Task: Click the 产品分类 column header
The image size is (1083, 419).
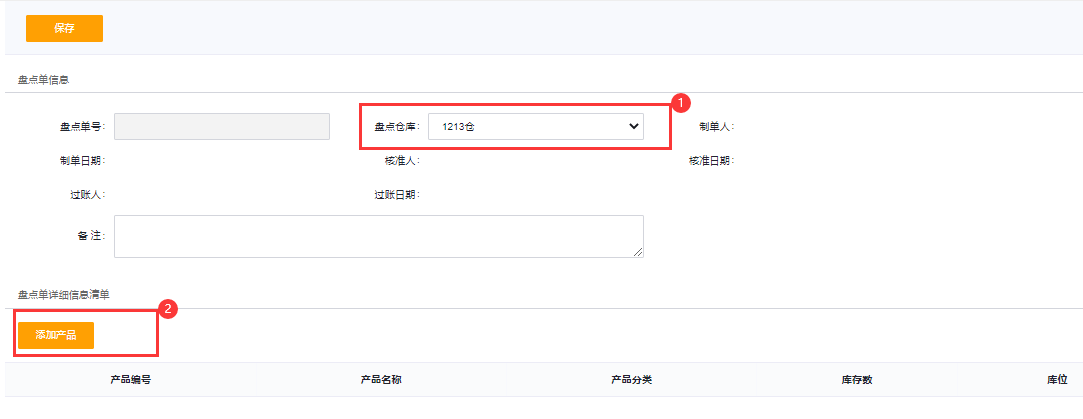Action: 631,380
